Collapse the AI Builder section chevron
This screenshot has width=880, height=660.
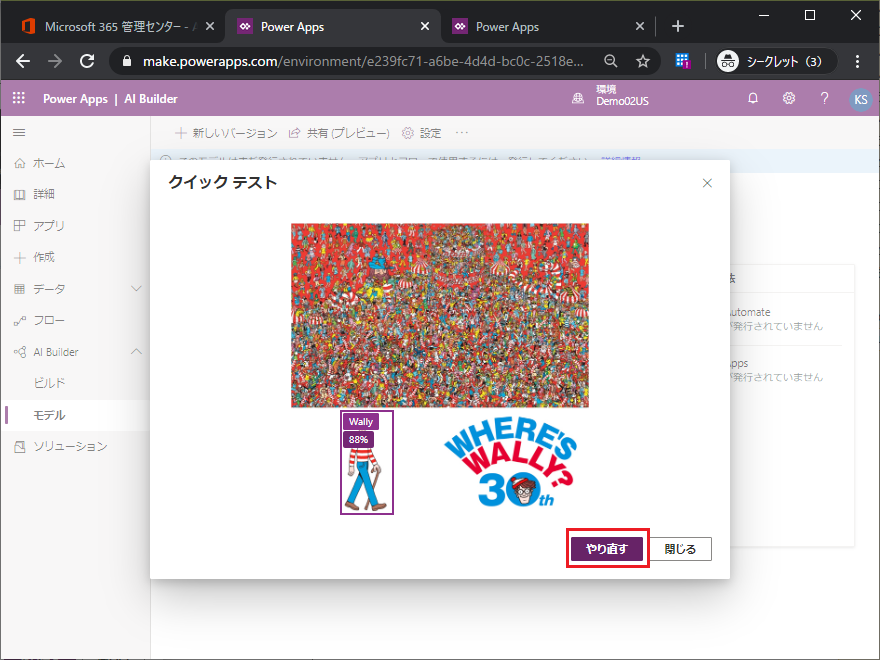click(136, 352)
